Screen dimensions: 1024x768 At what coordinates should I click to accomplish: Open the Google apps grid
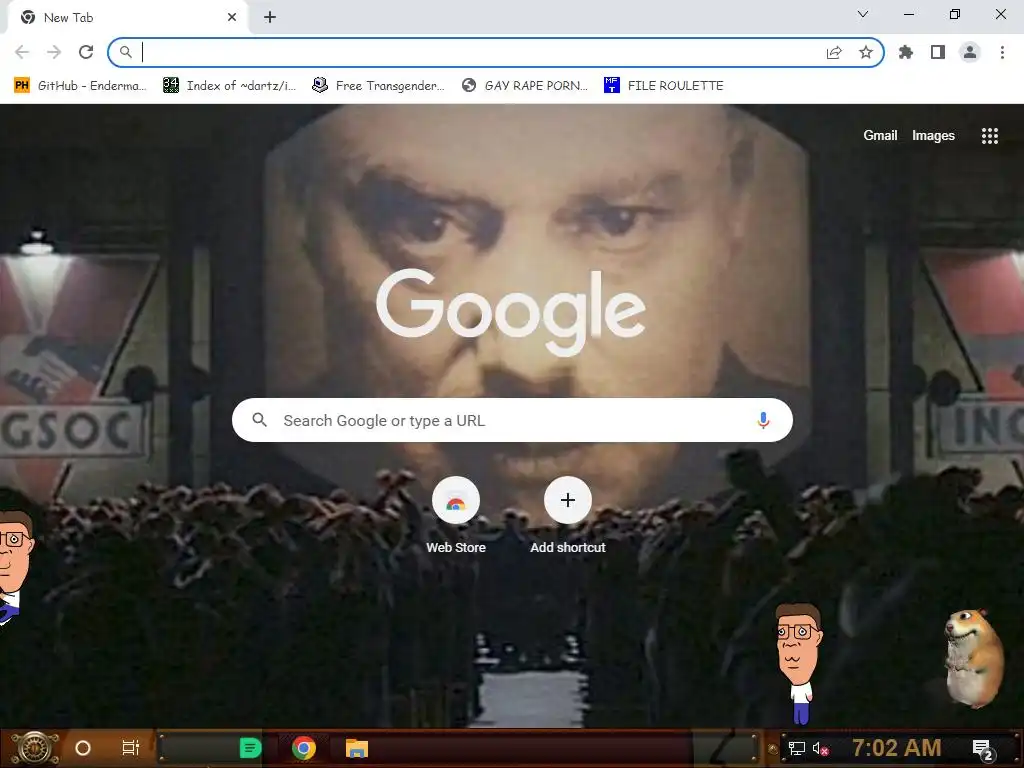click(x=989, y=136)
